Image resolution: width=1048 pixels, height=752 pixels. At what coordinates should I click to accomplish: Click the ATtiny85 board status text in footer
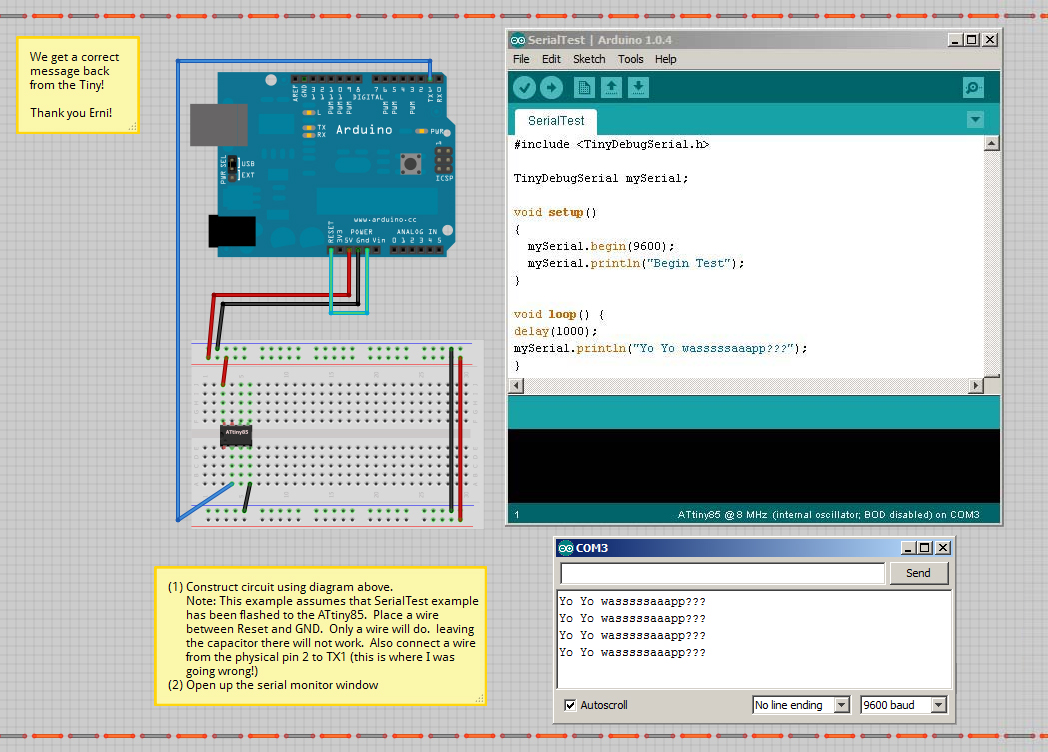point(828,515)
